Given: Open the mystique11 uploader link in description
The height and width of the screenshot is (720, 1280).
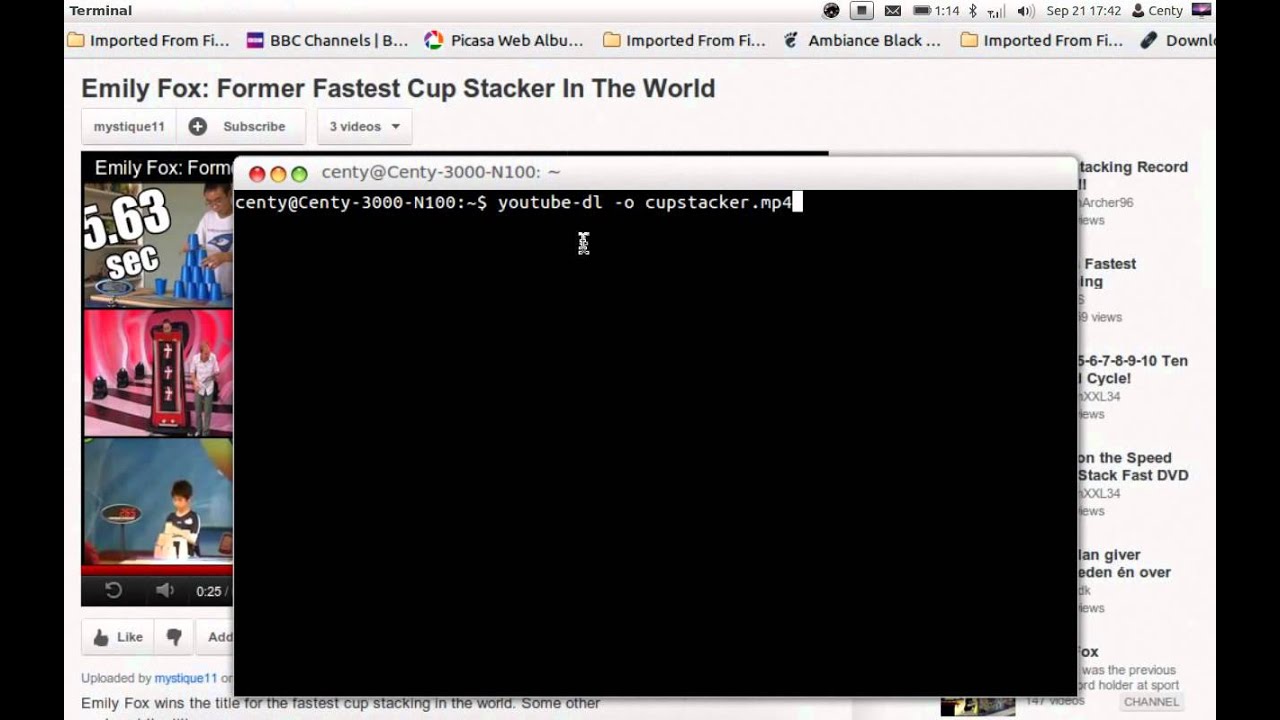Looking at the screenshot, I should [x=185, y=678].
